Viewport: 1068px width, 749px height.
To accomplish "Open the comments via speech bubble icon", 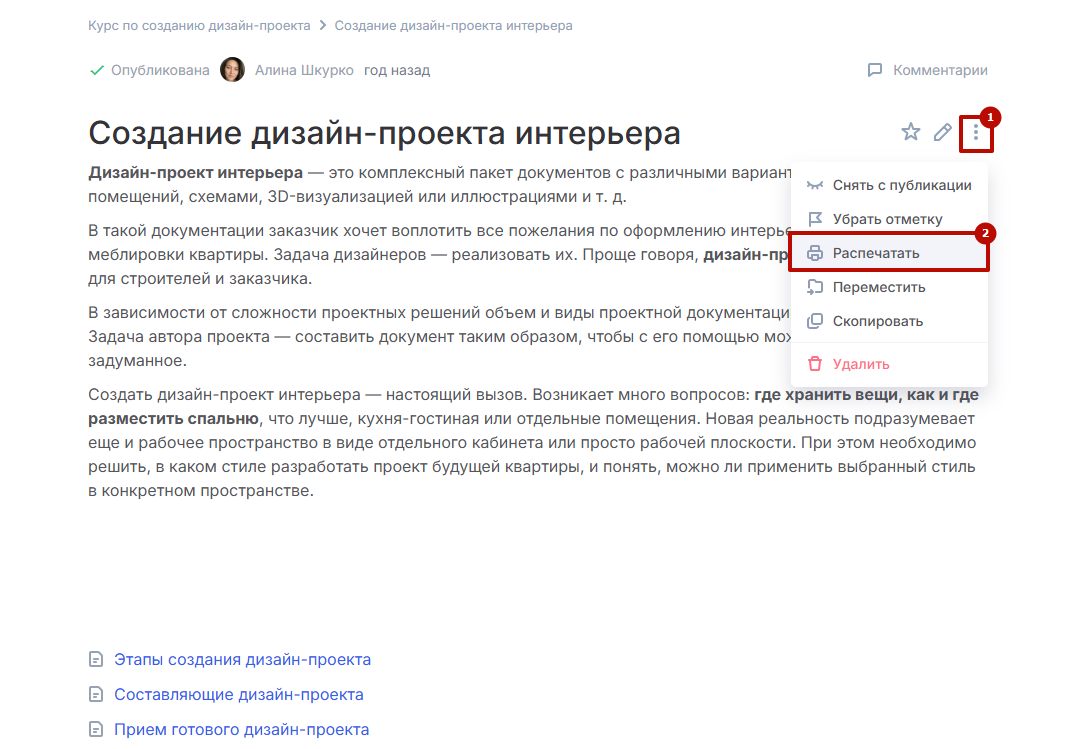I will (x=875, y=70).
